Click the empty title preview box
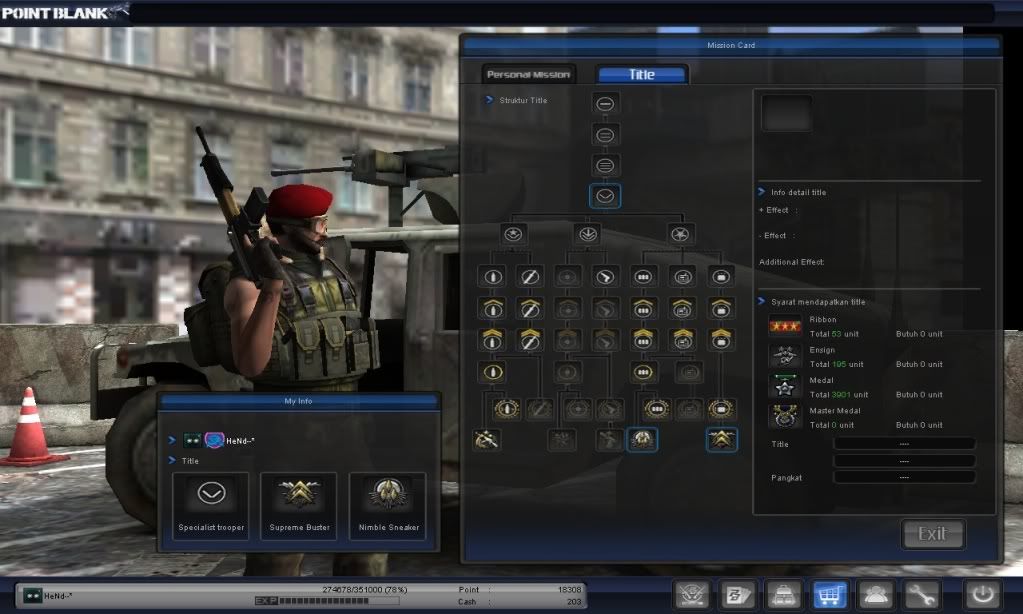The image size is (1023, 614). [x=787, y=113]
